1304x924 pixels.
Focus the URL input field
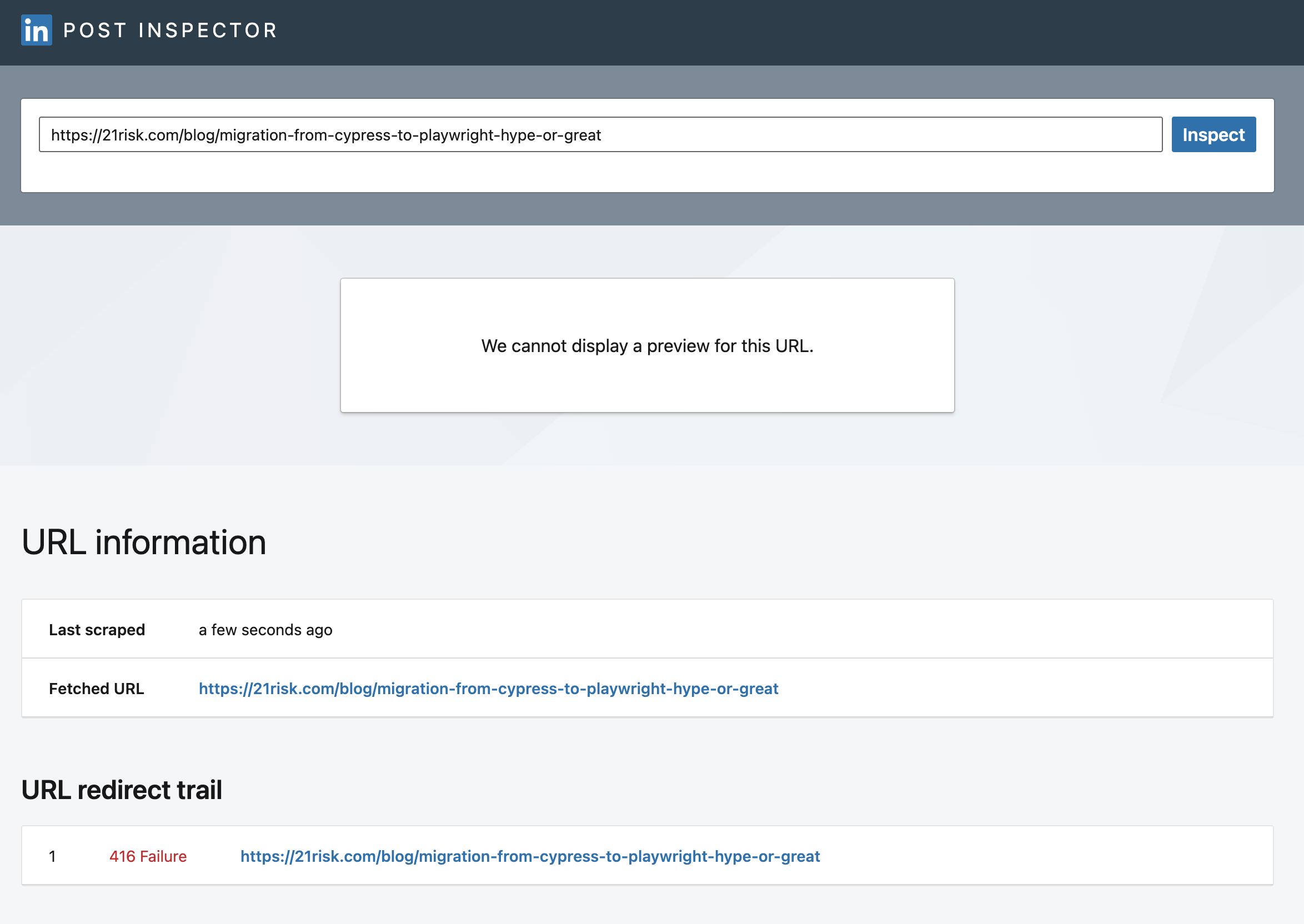600,135
